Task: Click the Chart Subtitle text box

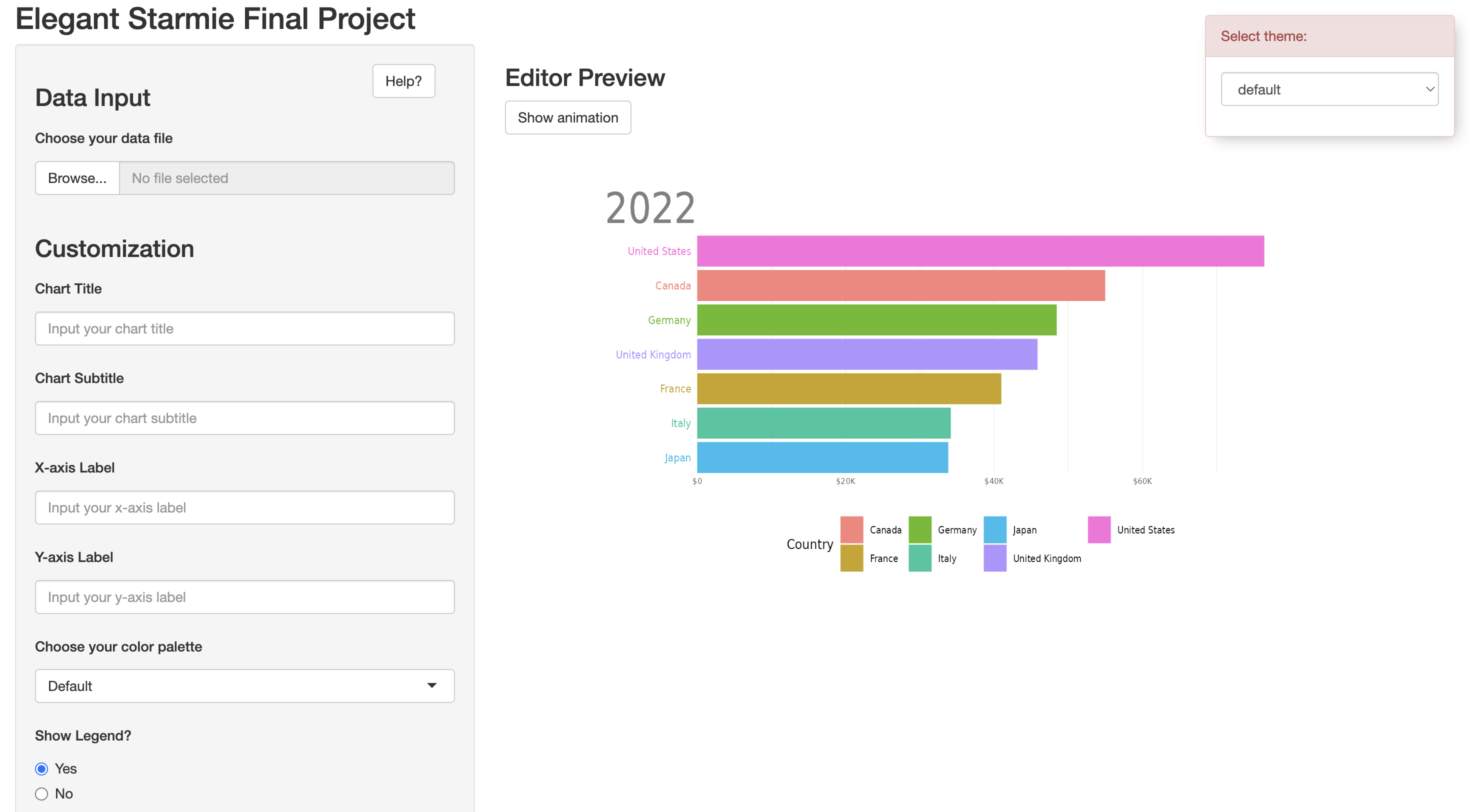Action: click(244, 418)
